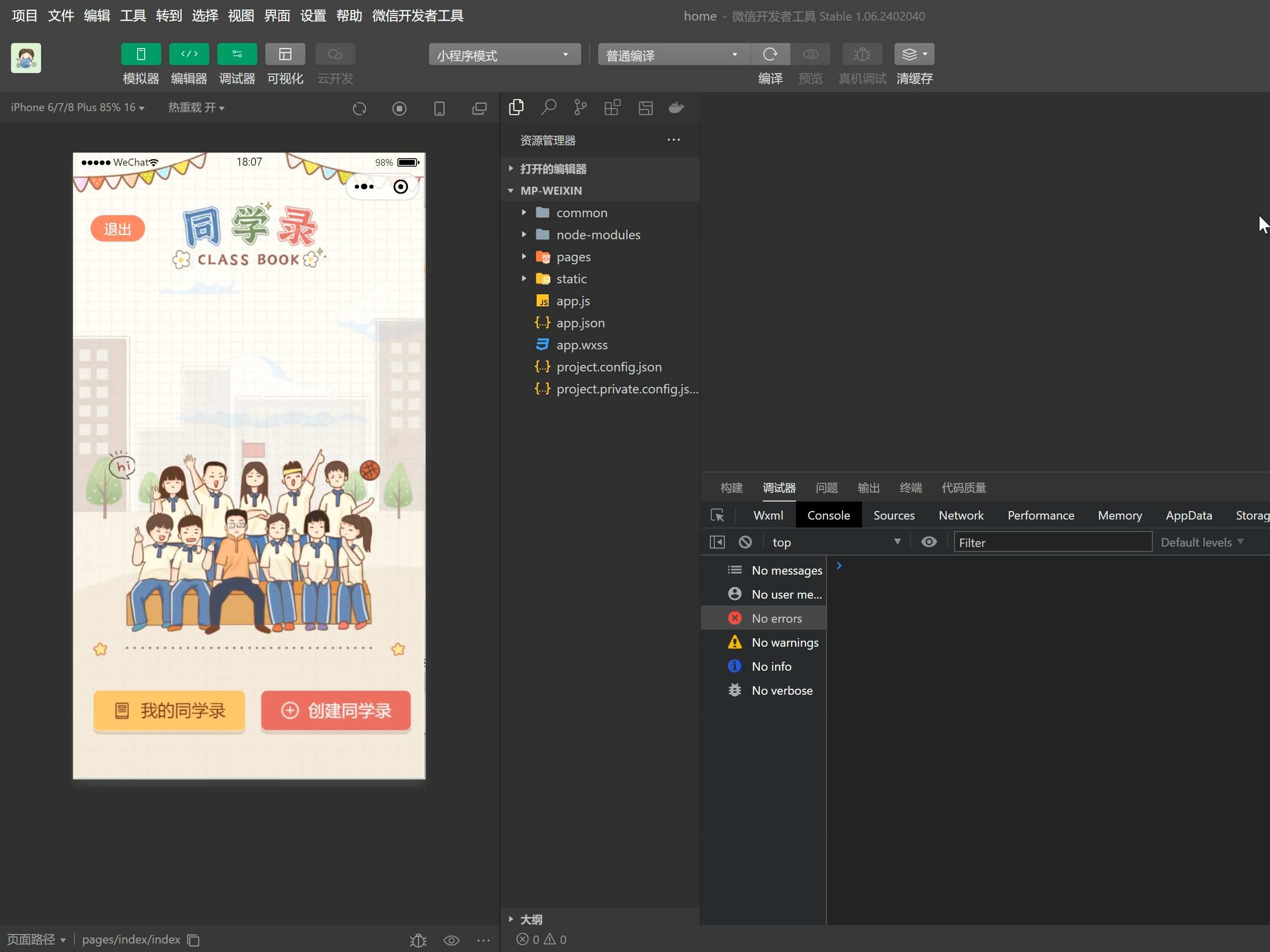This screenshot has width=1270, height=952.
Task: Click the user avatar image
Action: pos(26,58)
